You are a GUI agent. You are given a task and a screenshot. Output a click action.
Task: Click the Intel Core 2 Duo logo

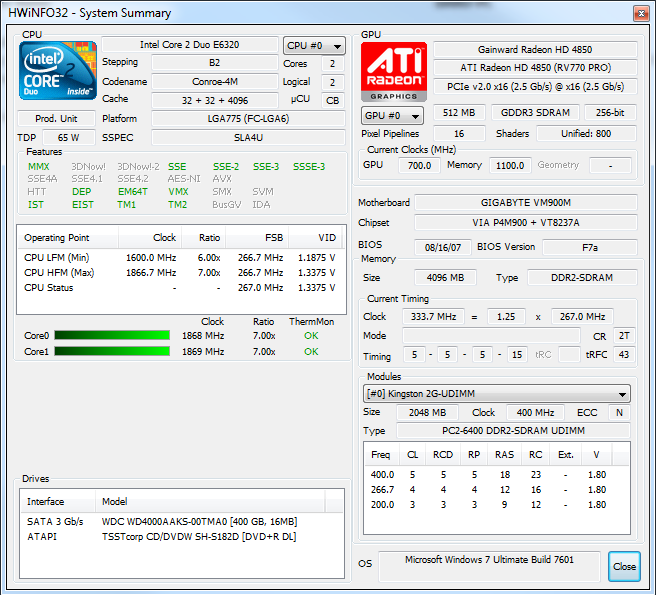click(58, 70)
